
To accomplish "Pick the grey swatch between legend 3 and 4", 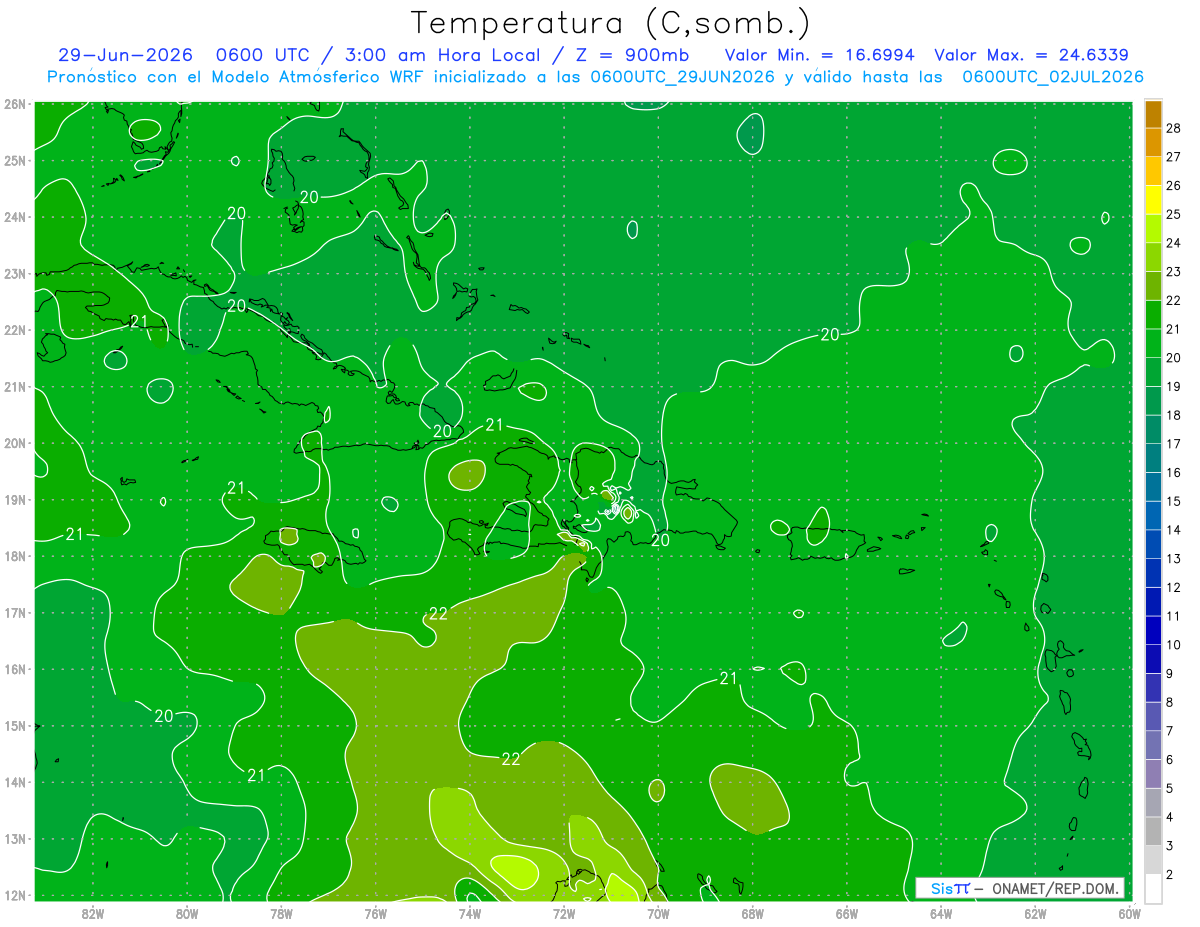I will pos(1153,831).
